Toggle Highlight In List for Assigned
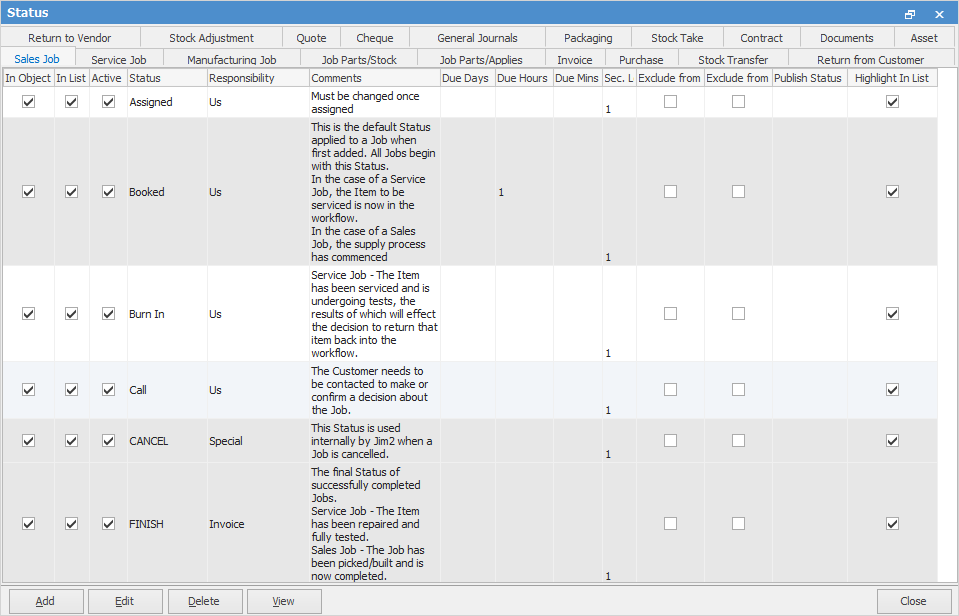 (x=892, y=102)
